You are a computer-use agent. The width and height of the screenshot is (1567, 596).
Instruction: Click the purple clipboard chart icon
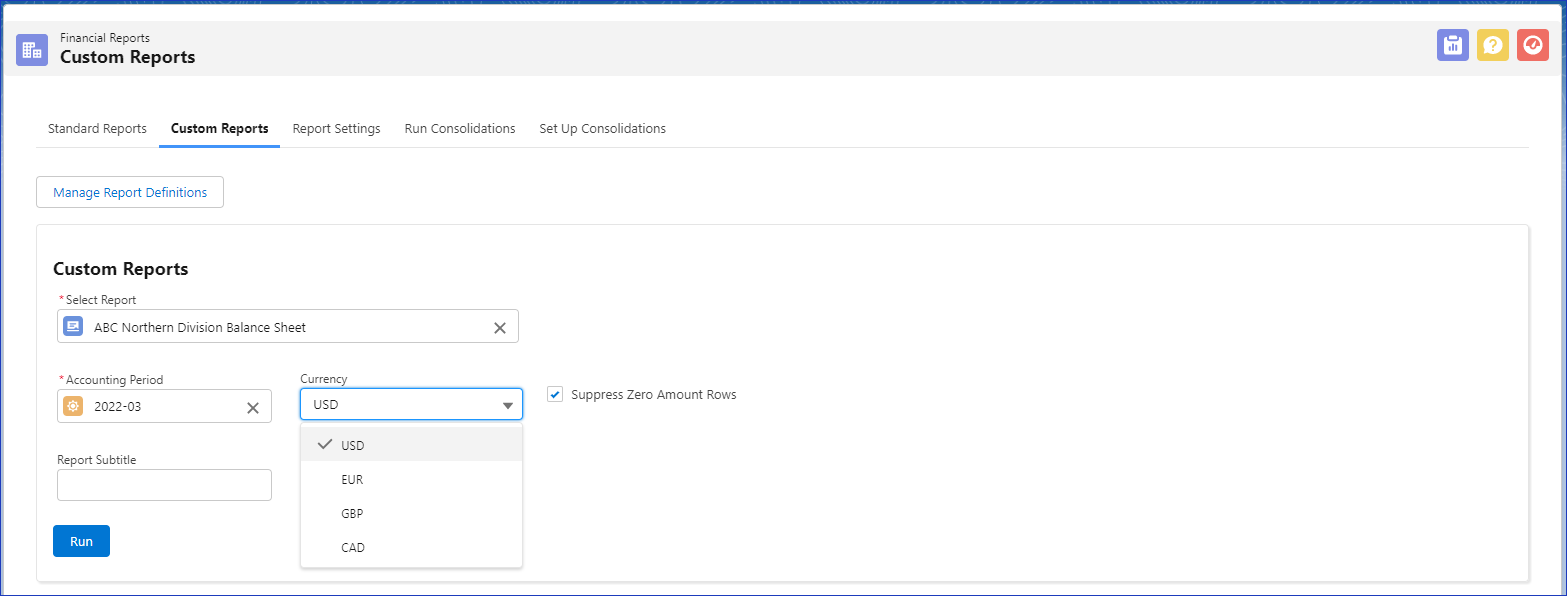point(1452,45)
